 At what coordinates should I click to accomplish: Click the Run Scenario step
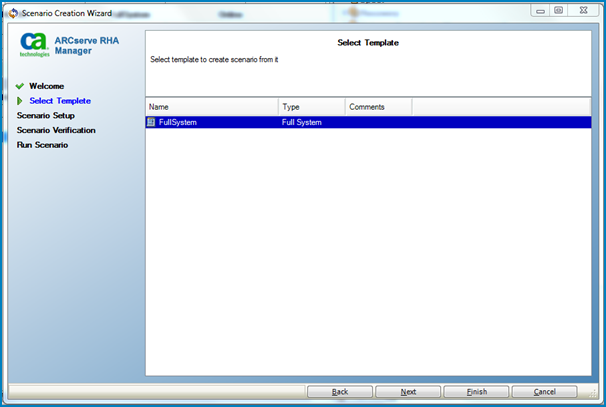tap(42, 145)
